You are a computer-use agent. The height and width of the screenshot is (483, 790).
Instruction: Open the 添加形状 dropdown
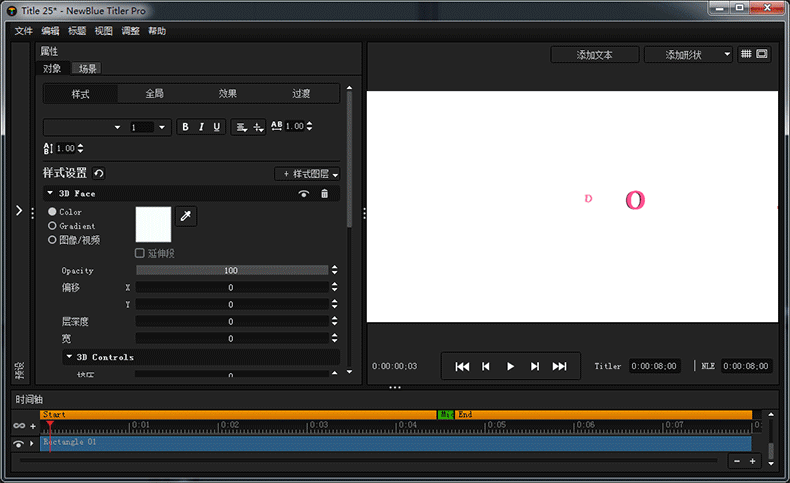pos(689,55)
